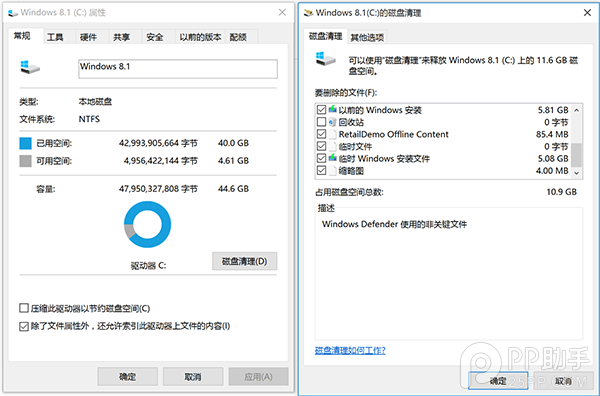Click the file list scroll down arrow
The width and height of the screenshot is (600, 396).
click(576, 173)
